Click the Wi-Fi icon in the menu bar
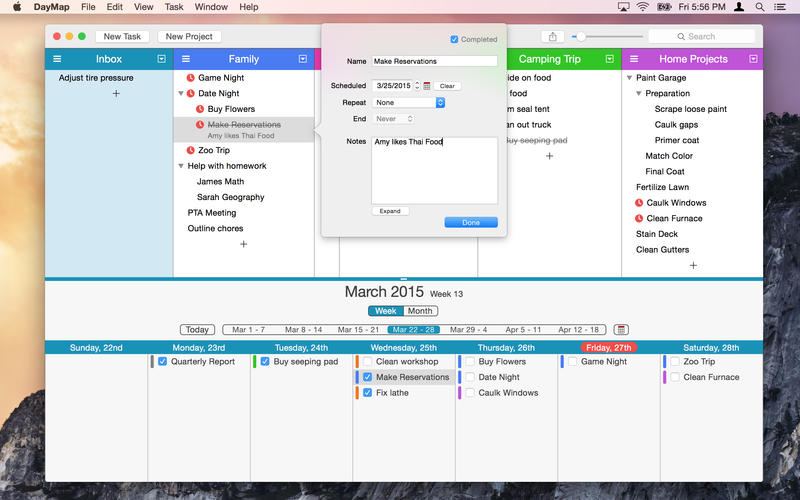This screenshot has width=800, height=500. tap(643, 7)
